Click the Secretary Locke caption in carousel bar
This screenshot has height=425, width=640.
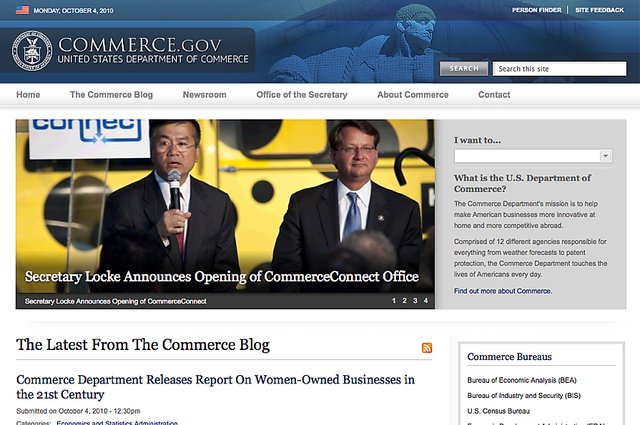click(116, 301)
